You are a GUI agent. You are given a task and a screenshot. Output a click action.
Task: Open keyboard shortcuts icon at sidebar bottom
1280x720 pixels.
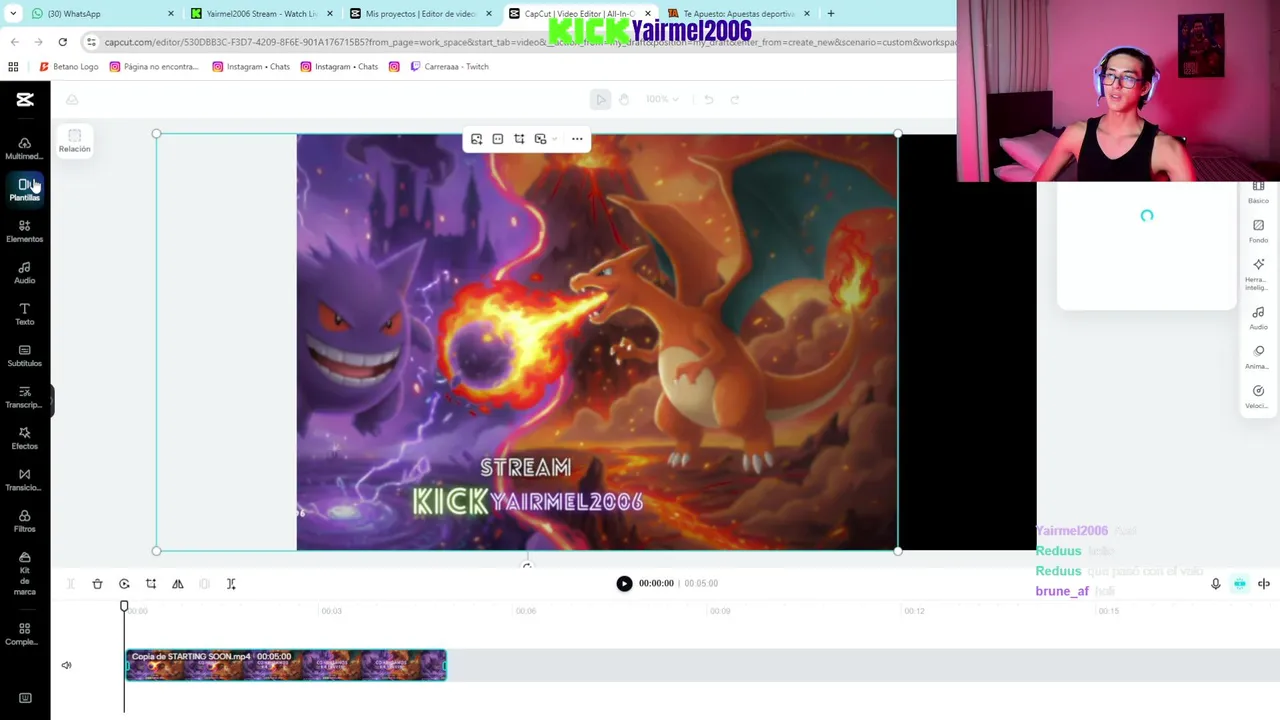(25, 698)
